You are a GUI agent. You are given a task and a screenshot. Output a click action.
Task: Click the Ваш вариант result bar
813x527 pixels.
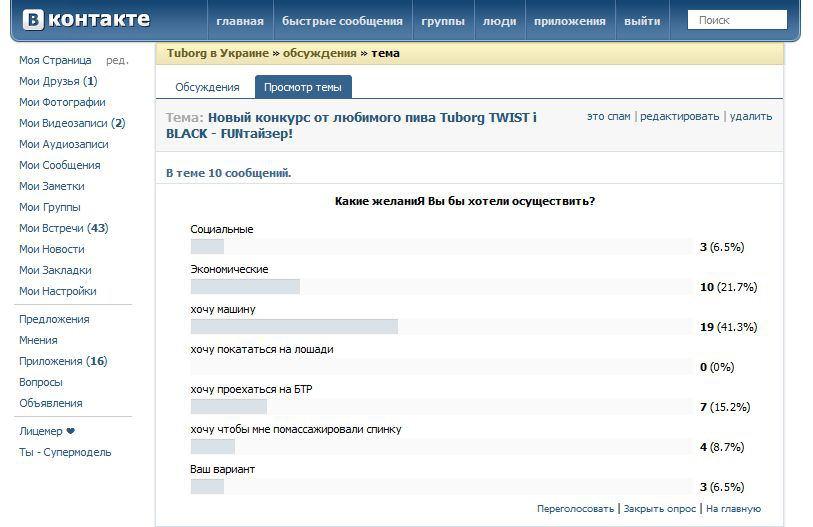tap(441, 486)
